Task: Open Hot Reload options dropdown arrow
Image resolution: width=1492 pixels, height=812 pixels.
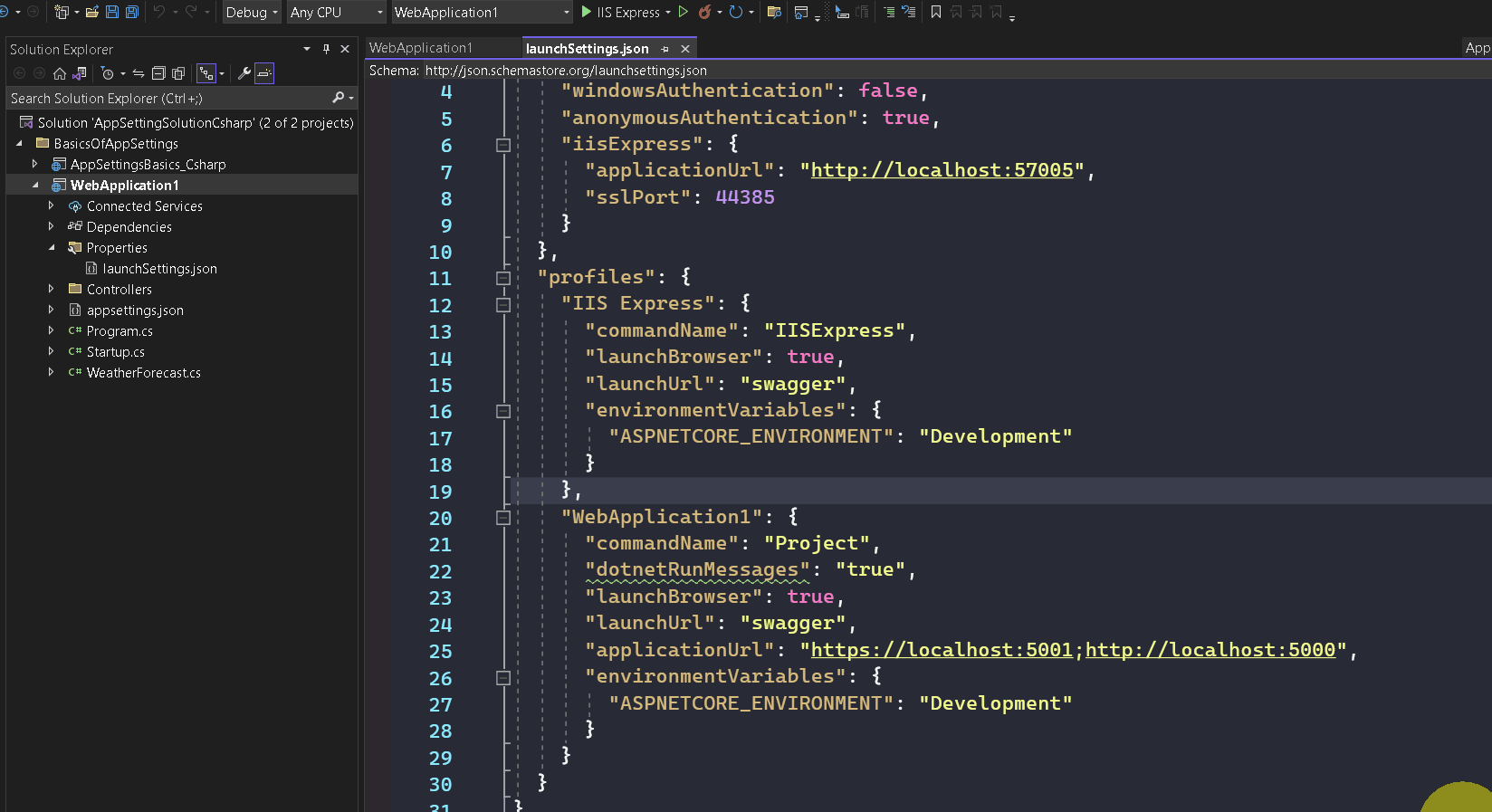Action: 720,12
